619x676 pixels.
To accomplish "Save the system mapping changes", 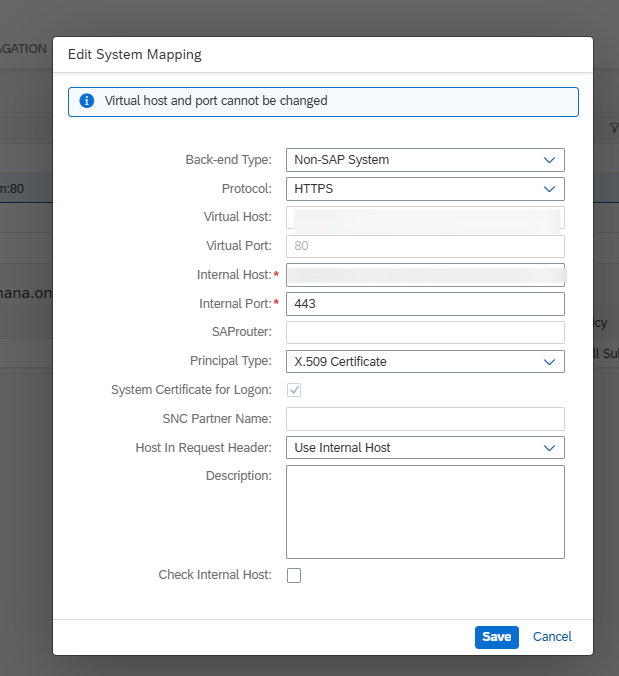I will click(x=497, y=637).
